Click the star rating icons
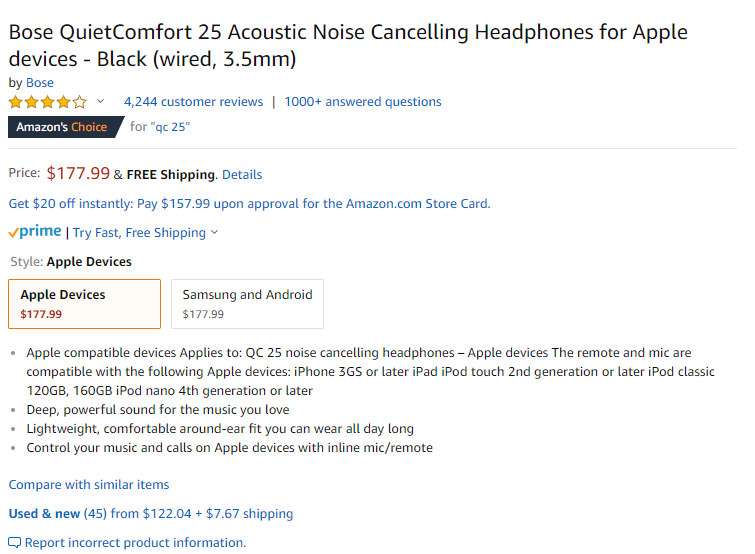Screen dimensions: 755x554 47,102
